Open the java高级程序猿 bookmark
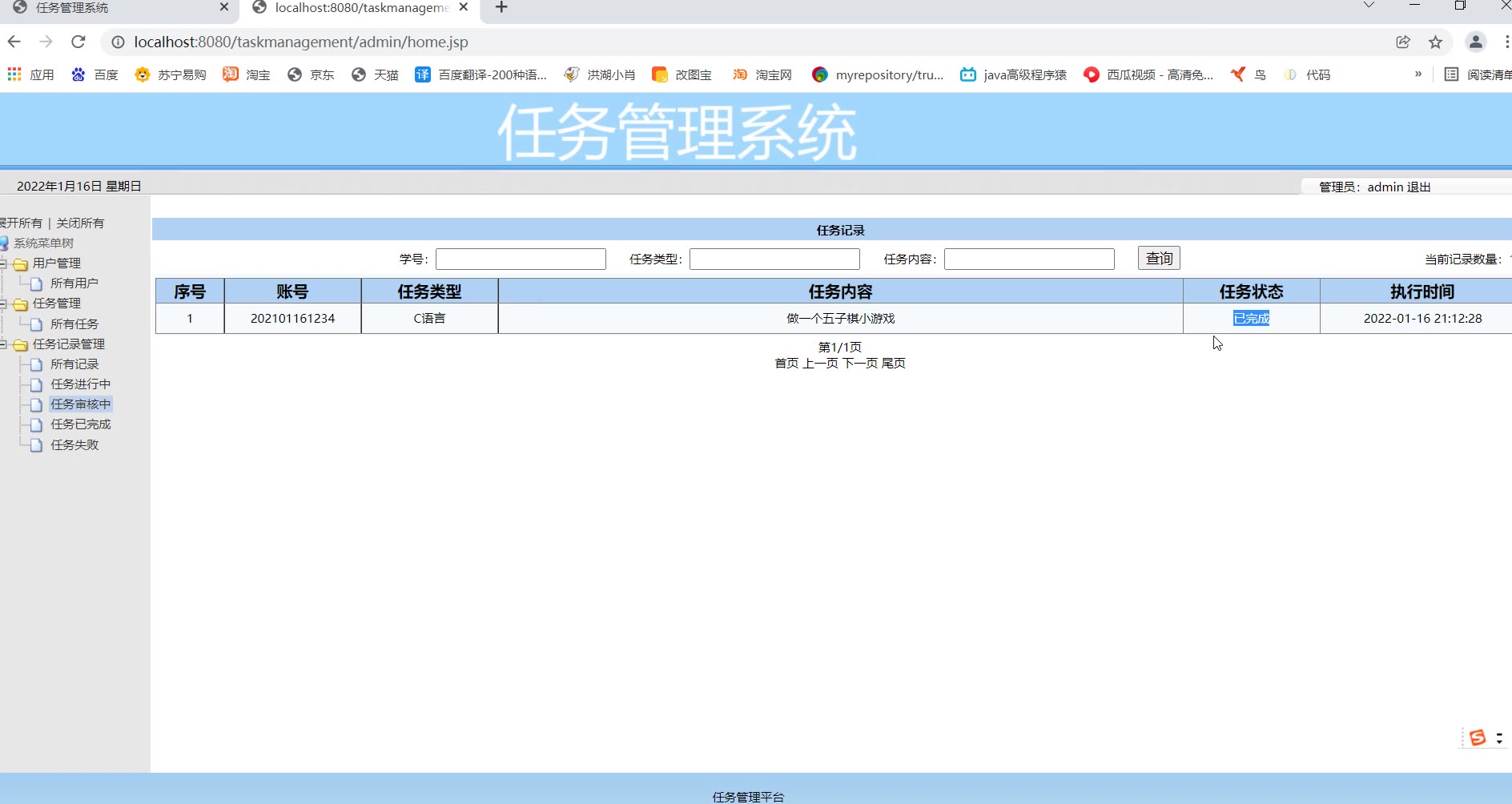 (x=1014, y=74)
